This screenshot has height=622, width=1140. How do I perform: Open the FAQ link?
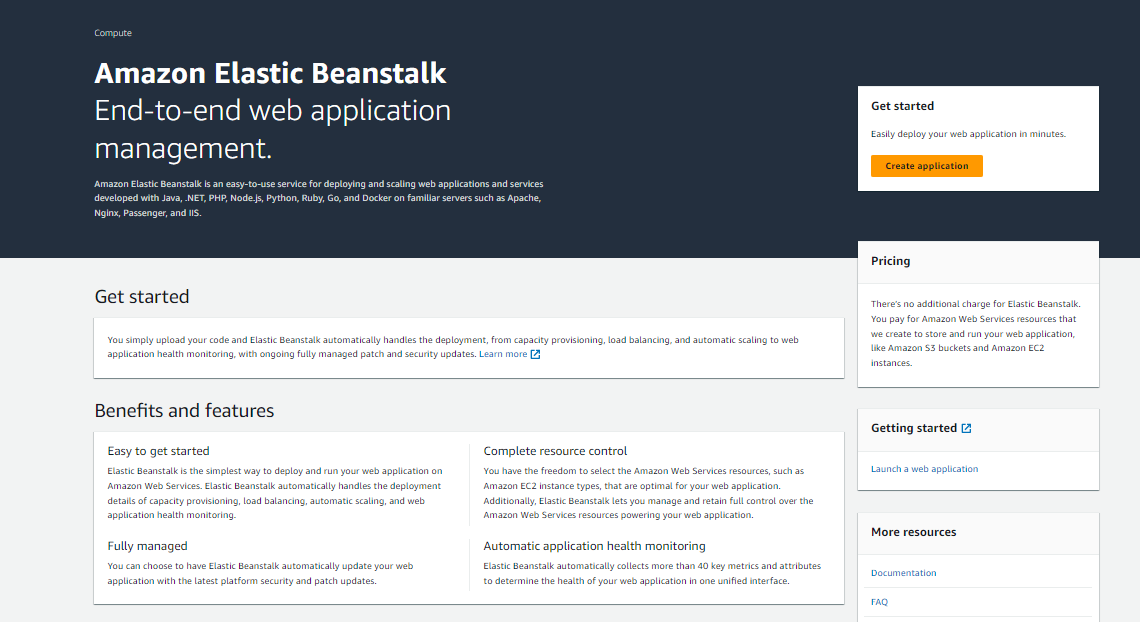tap(879, 601)
